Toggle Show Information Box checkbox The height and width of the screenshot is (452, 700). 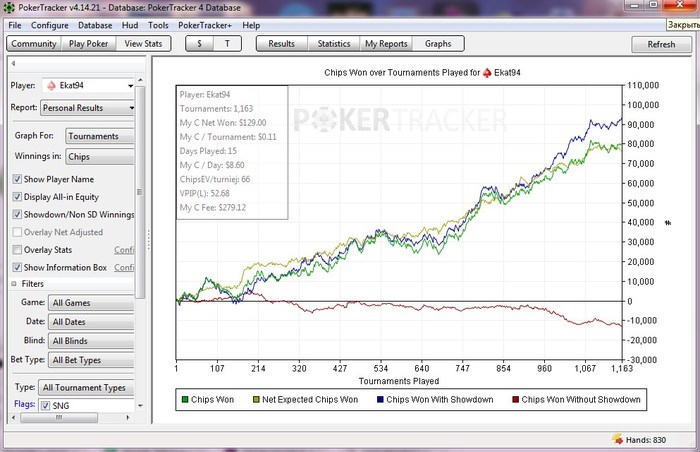pyautogui.click(x=17, y=268)
